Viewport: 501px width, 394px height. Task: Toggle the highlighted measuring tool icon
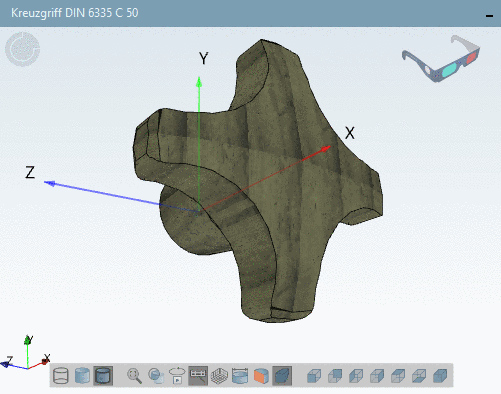(x=198, y=376)
